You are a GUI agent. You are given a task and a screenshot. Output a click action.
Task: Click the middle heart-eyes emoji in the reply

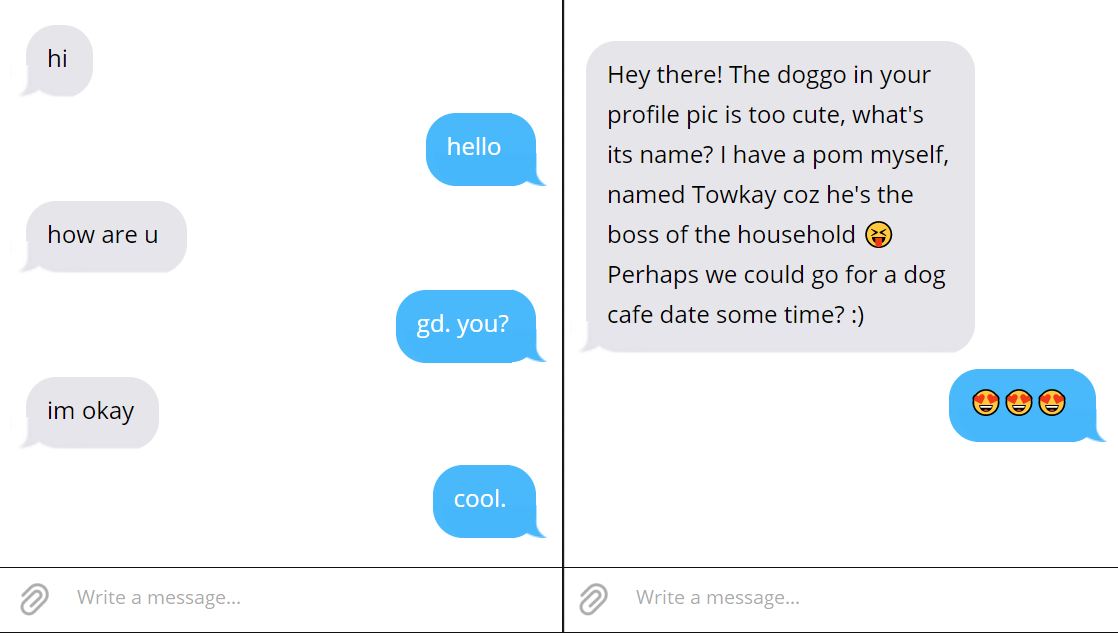pos(1018,404)
